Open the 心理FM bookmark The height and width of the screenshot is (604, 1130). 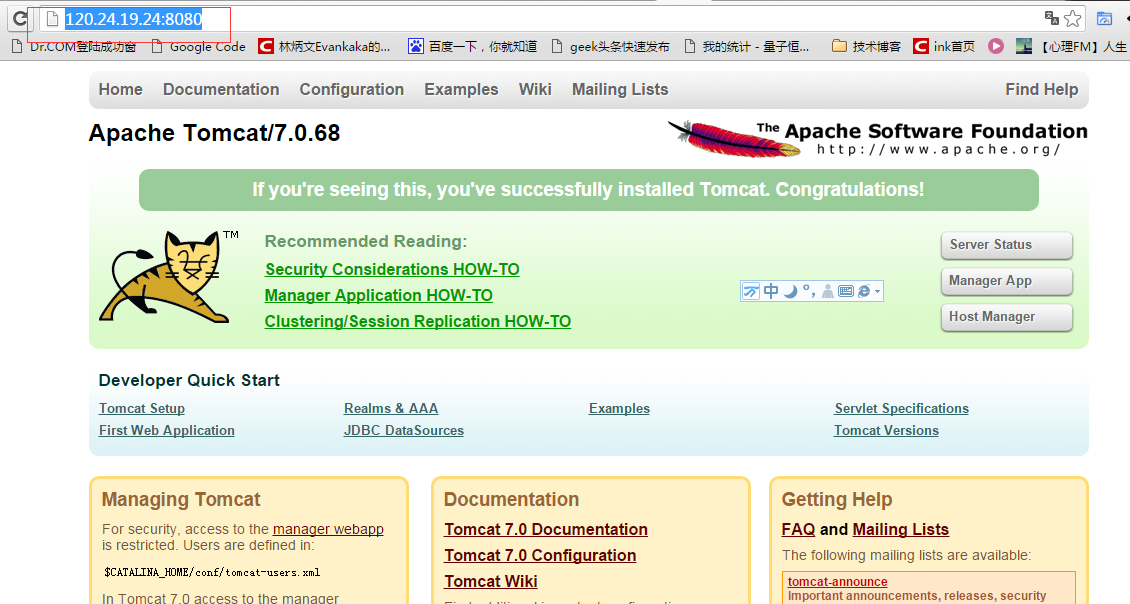pyautogui.click(x=1072, y=47)
